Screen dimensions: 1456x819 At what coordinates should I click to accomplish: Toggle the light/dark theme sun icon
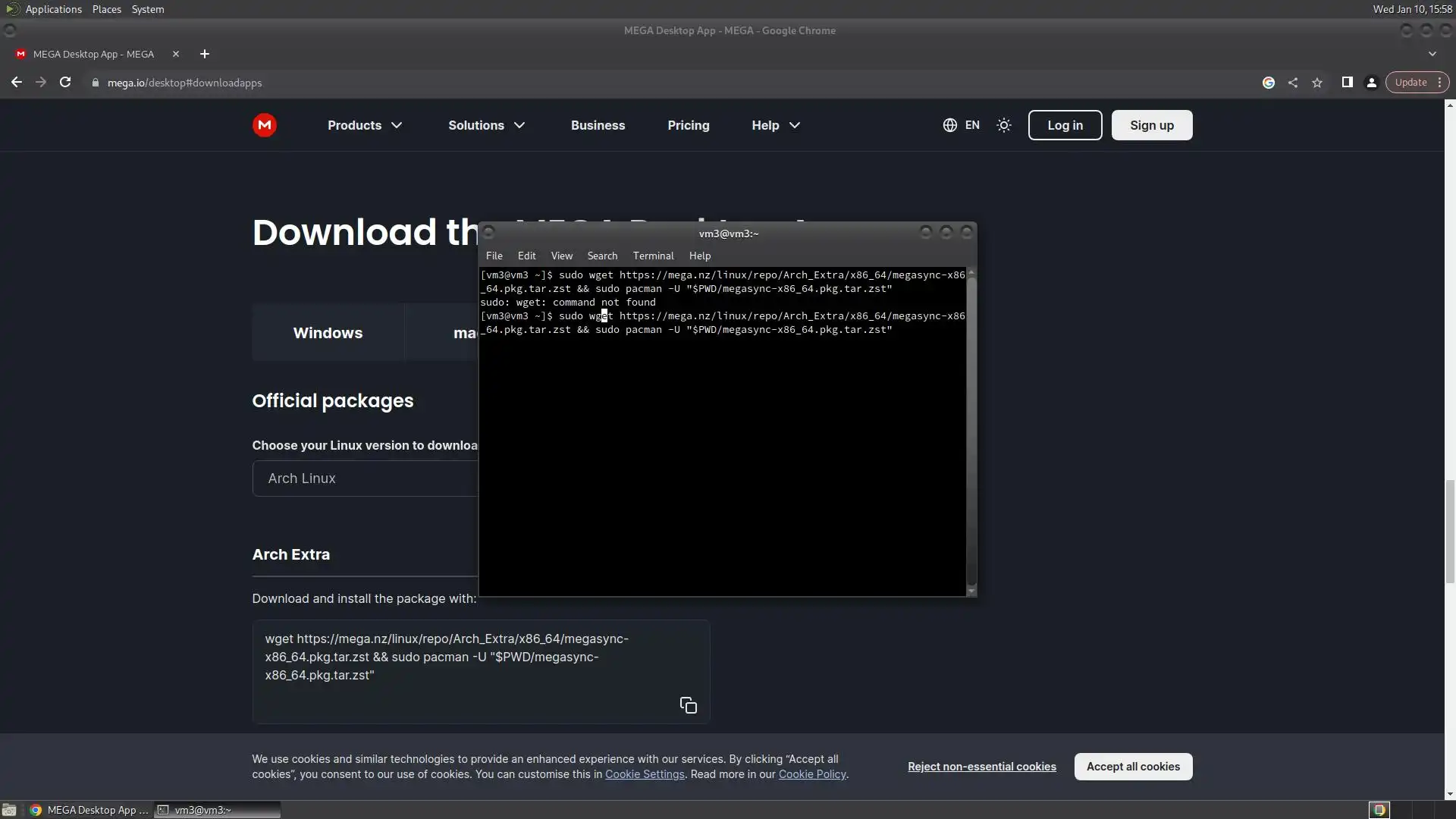pyautogui.click(x=1004, y=125)
